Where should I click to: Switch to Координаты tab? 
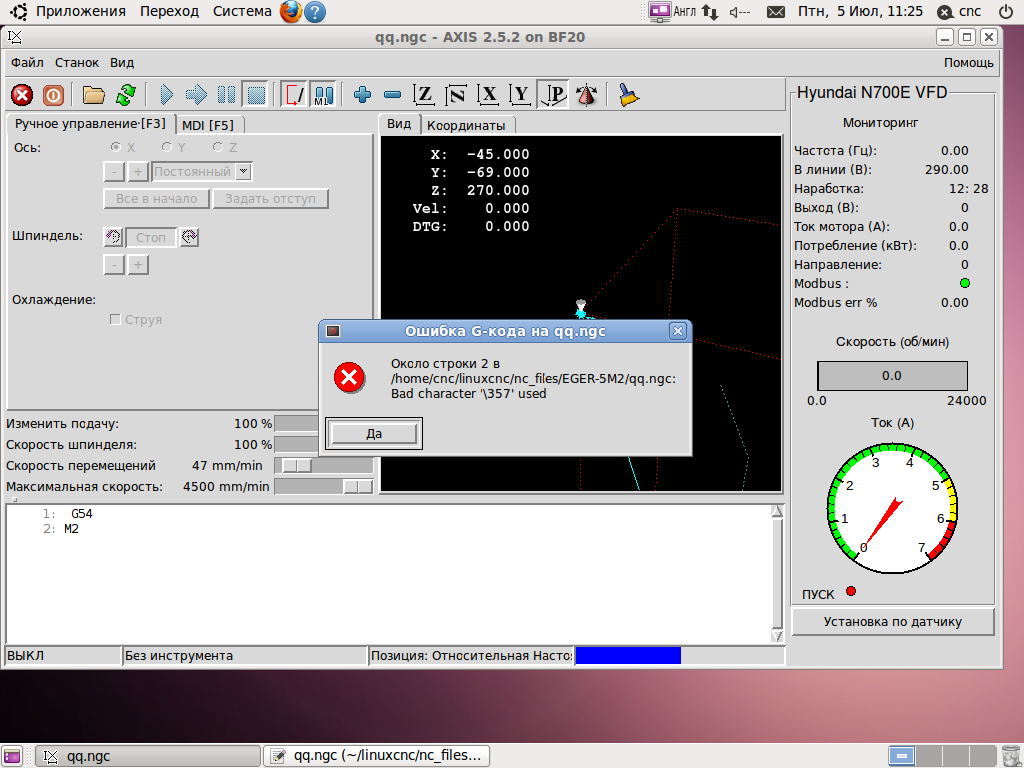[x=466, y=125]
